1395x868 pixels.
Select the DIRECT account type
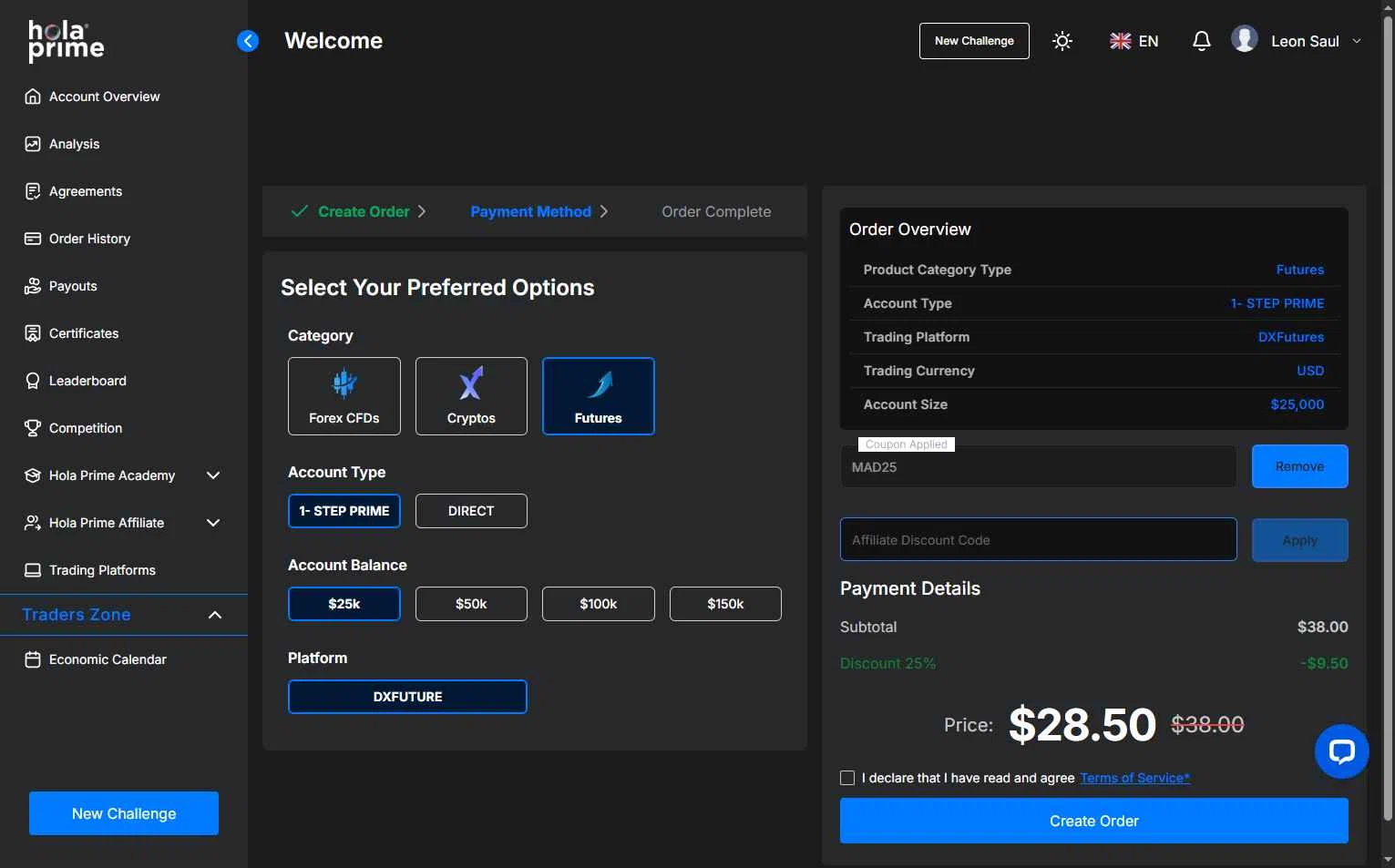[x=471, y=511]
